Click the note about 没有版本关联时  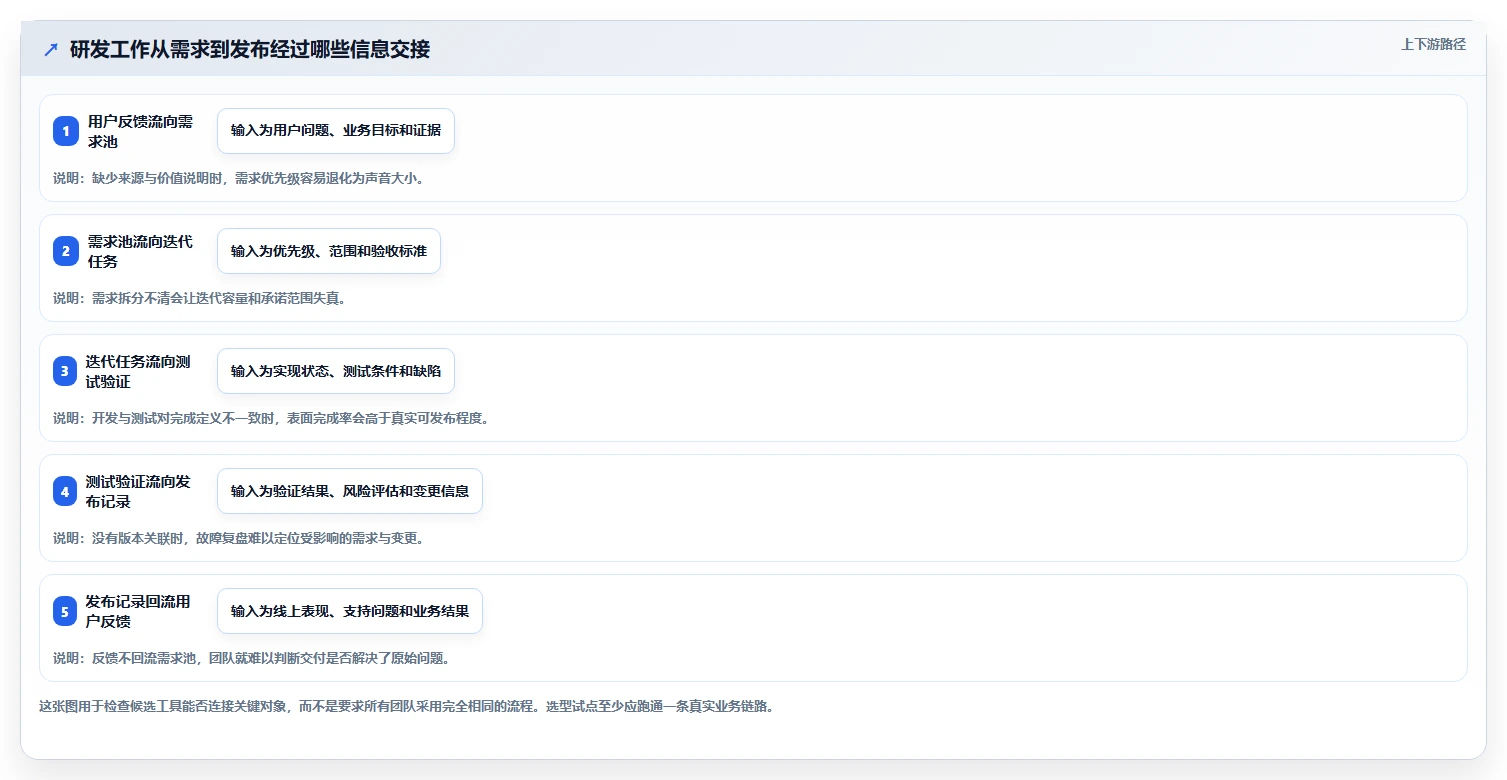tap(239, 538)
